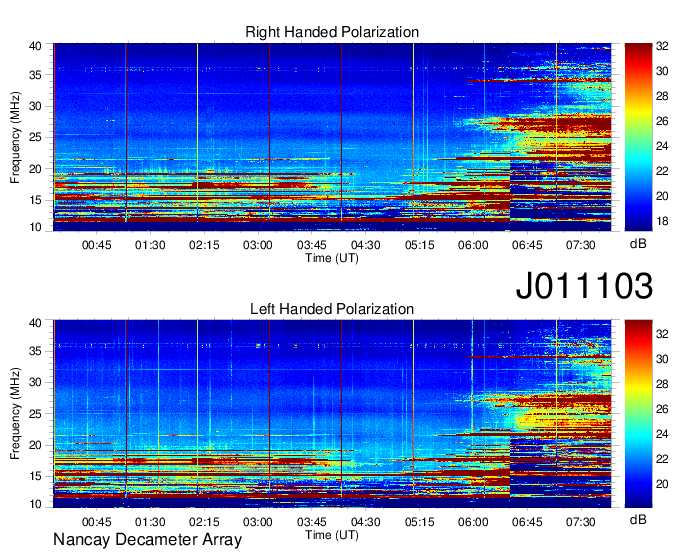
Task: Click the "35" frequency tick on the right-handed plot
Action: click(36, 75)
